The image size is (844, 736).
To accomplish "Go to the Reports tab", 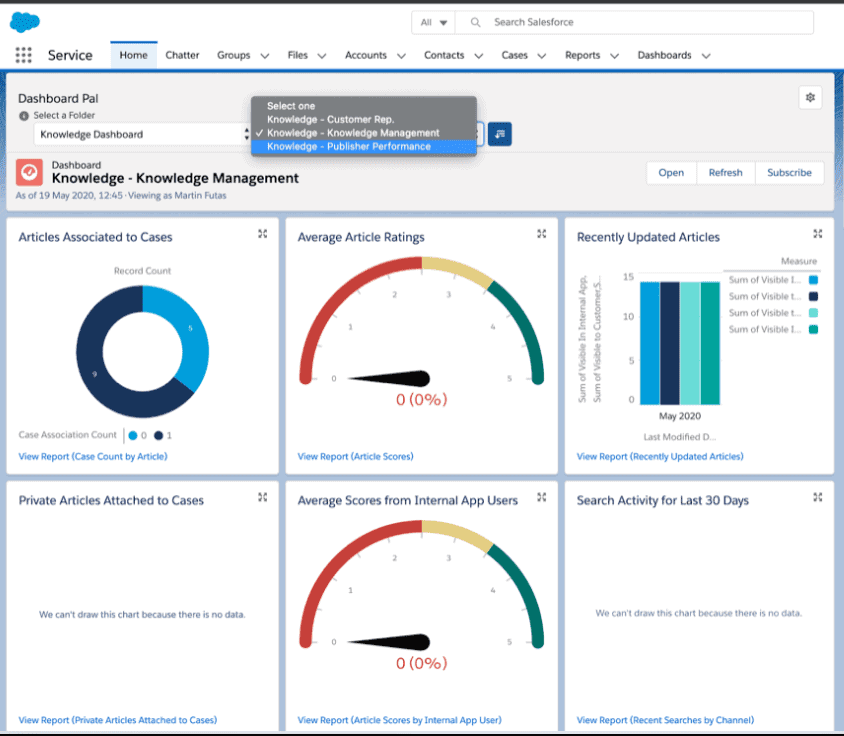I will point(582,55).
